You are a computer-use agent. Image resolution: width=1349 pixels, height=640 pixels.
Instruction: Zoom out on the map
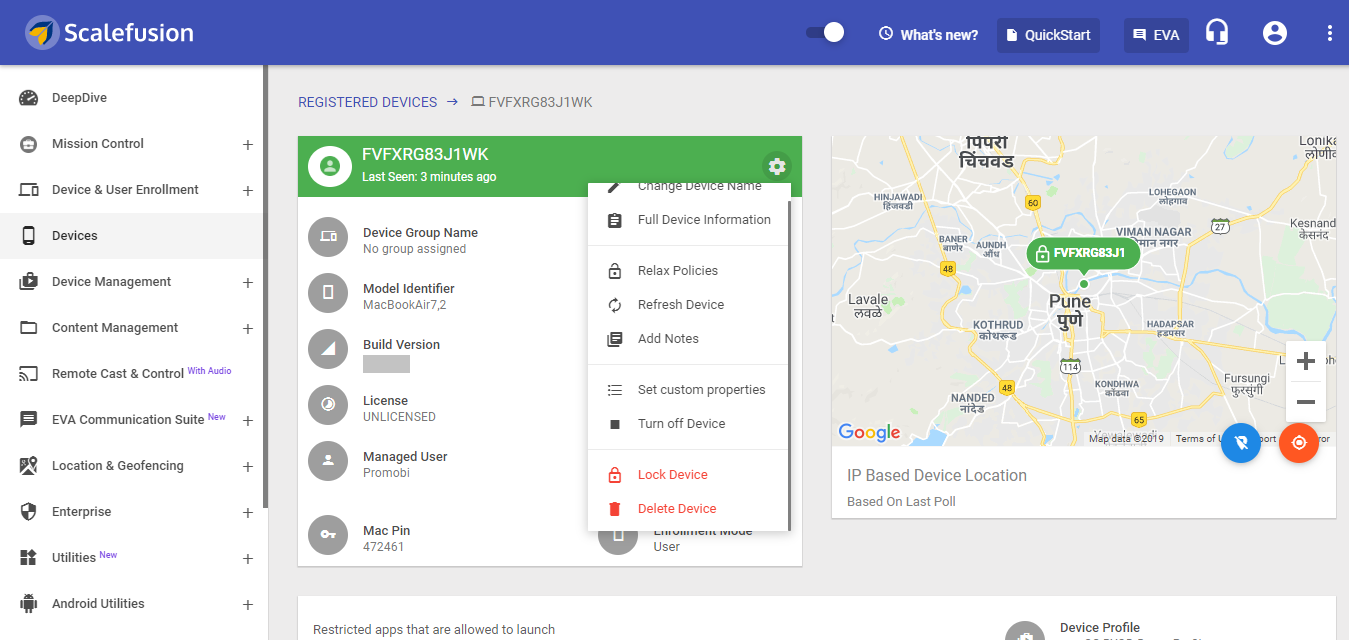coord(1305,402)
